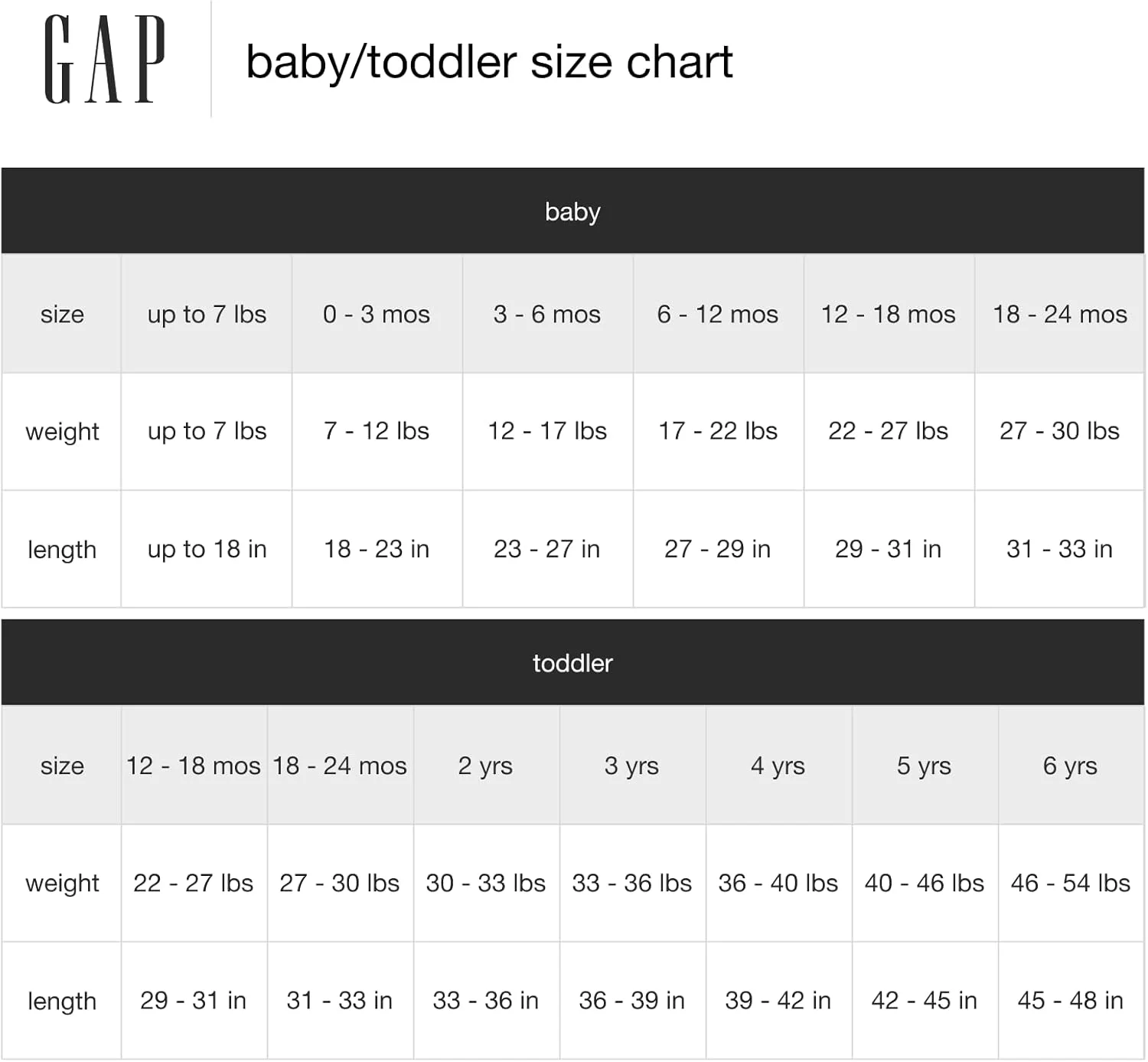Image resolution: width=1148 pixels, height=1062 pixels.
Task: Click the 36 - 40 lbs weight cell
Action: [778, 883]
